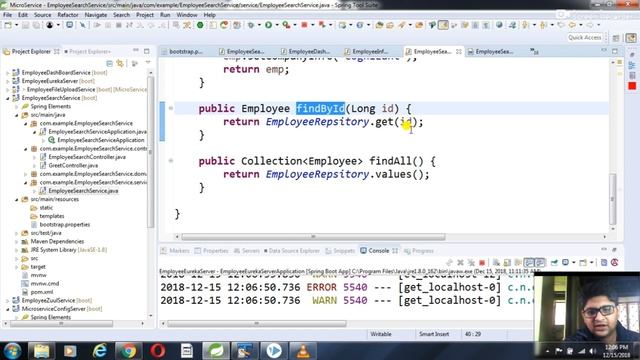Click the red Terminate console icon

[x=482, y=262]
